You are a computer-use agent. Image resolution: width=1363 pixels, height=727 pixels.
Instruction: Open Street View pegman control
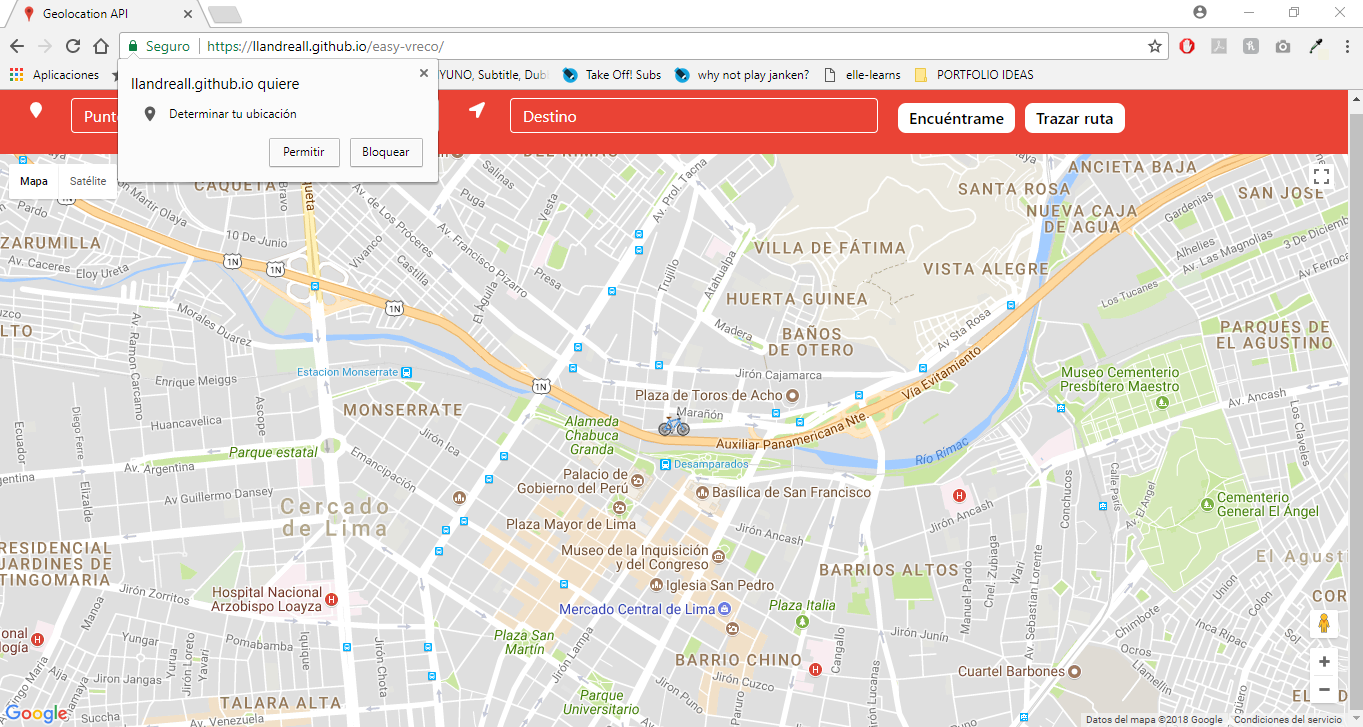click(x=1324, y=624)
